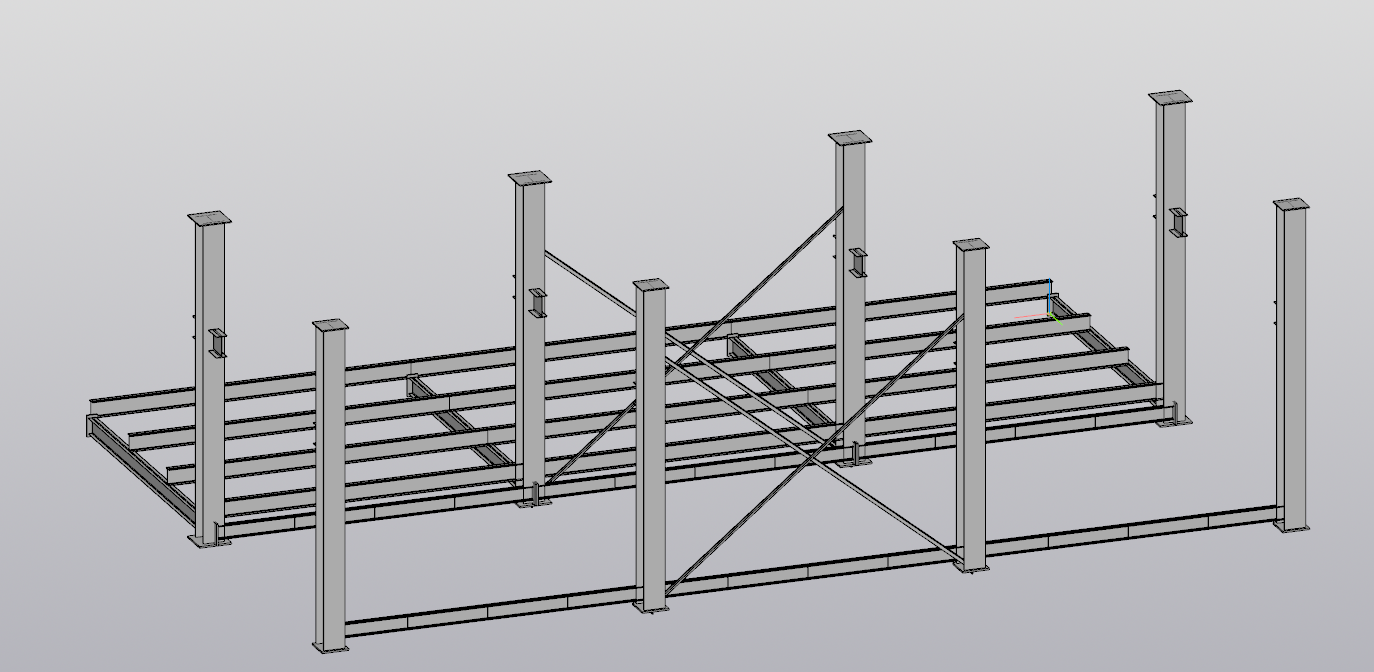
Task: Select top plate of third front column
Action: 970,244
